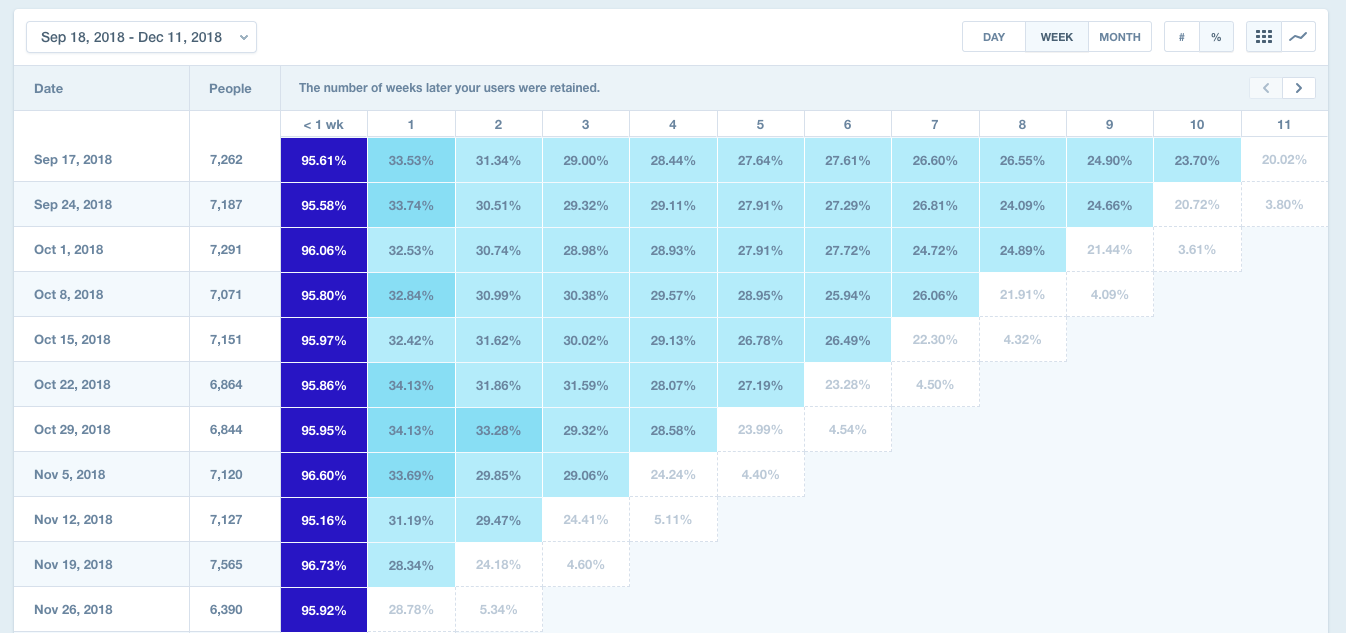Viewport: 1346px width, 633px height.
Task: Click the 96.73% cell for Nov 19
Action: coord(324,564)
